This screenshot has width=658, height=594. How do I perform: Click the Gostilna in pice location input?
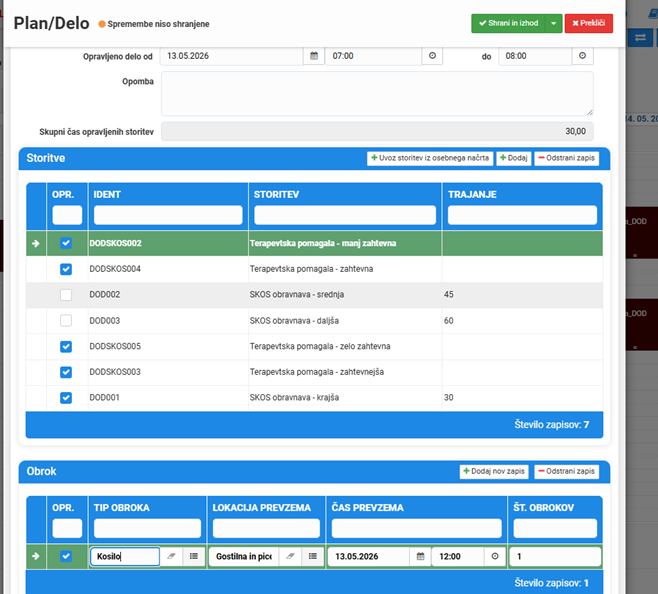pyautogui.click(x=244, y=556)
